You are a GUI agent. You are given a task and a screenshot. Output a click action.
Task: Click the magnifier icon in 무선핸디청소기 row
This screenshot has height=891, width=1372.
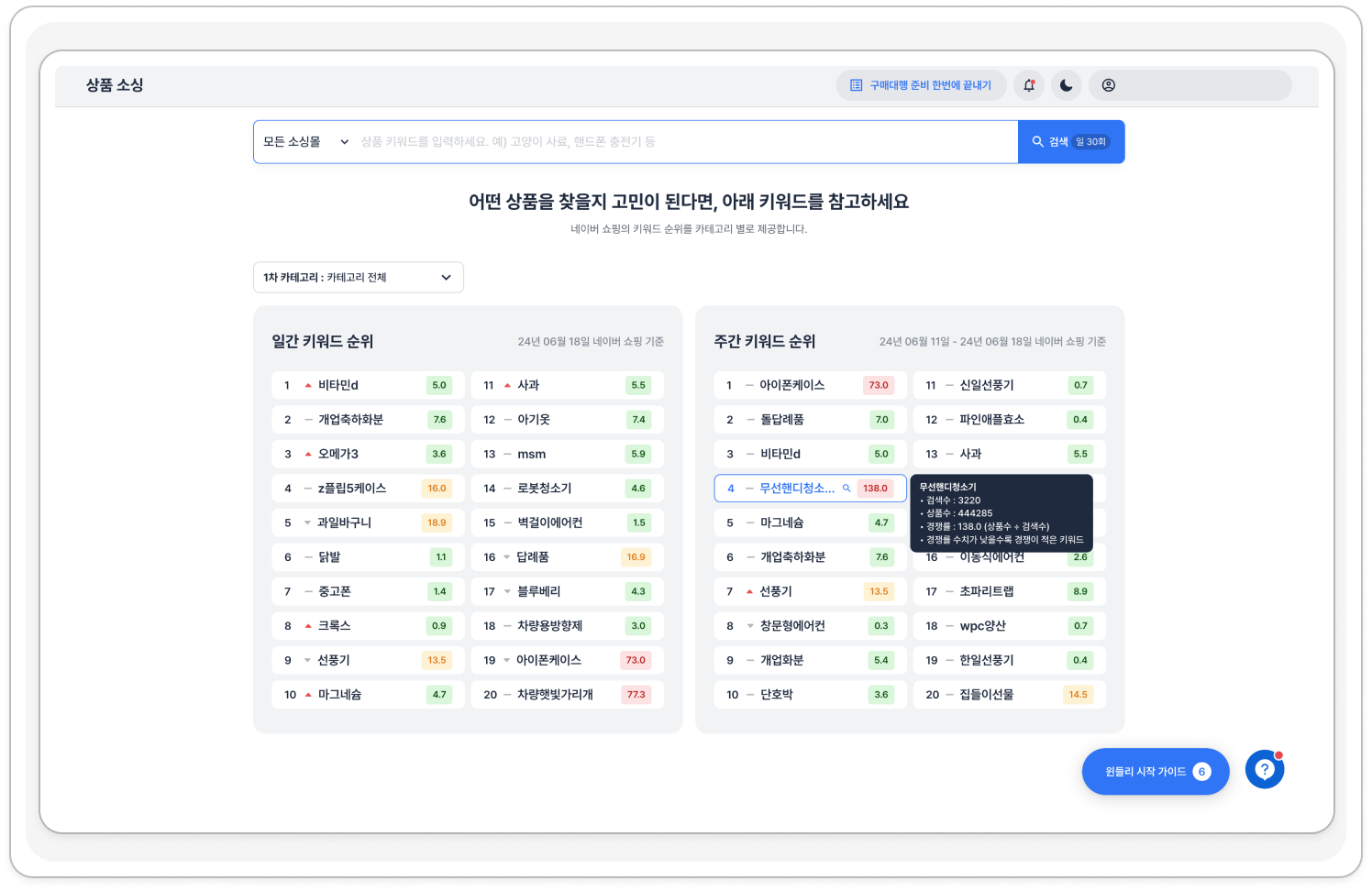(846, 489)
